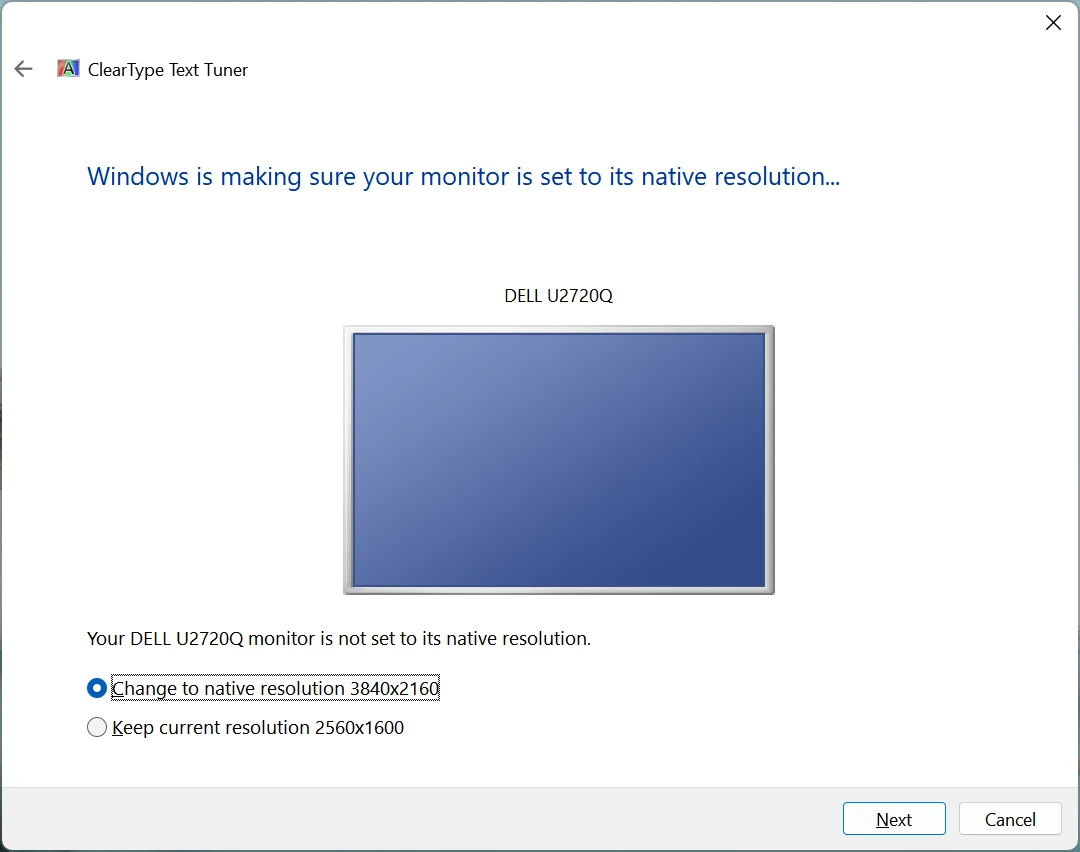
Task: Click the native resolution heading text
Action: click(463, 176)
